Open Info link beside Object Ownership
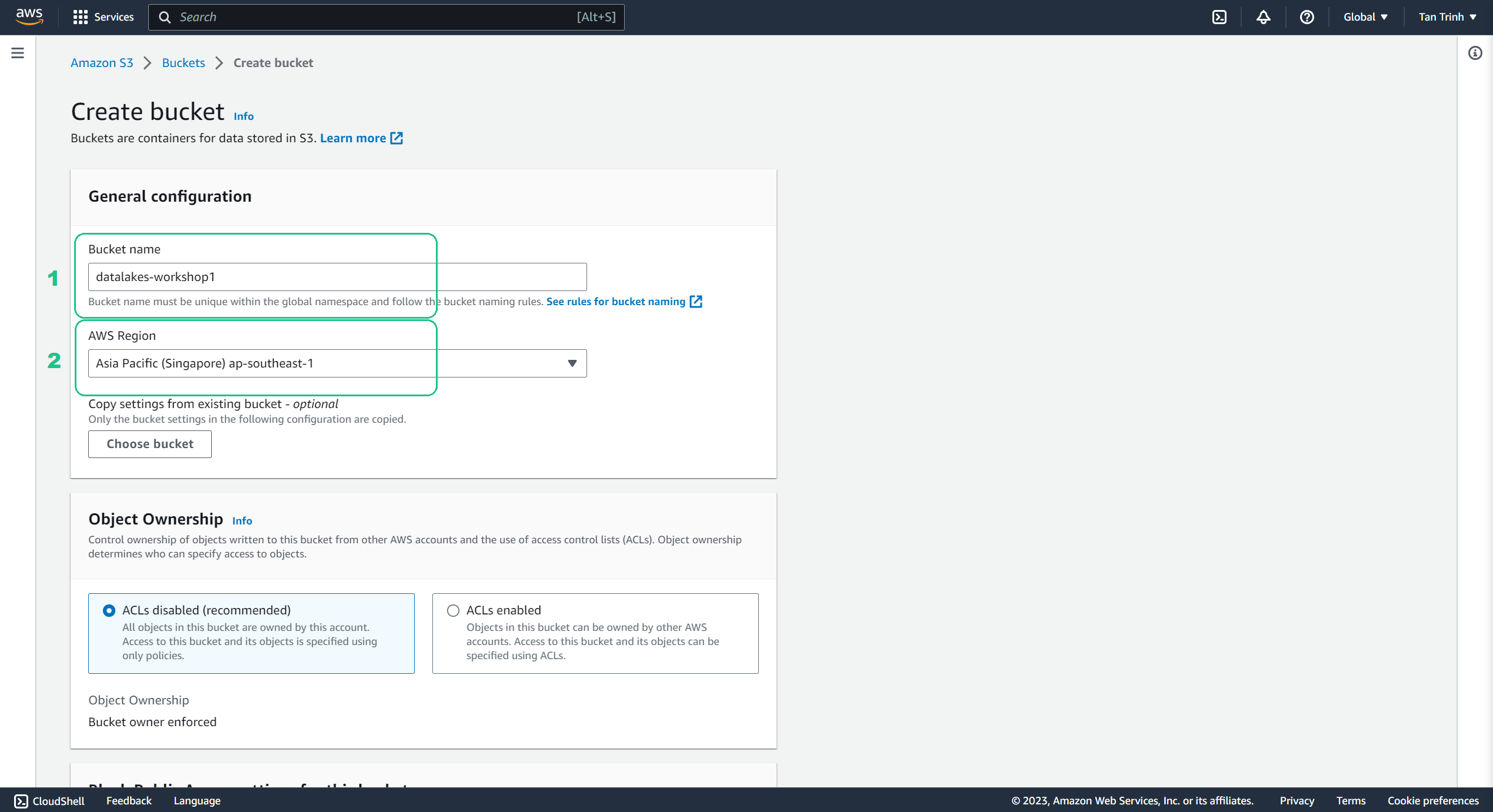Image resolution: width=1493 pixels, height=812 pixels. click(242, 521)
